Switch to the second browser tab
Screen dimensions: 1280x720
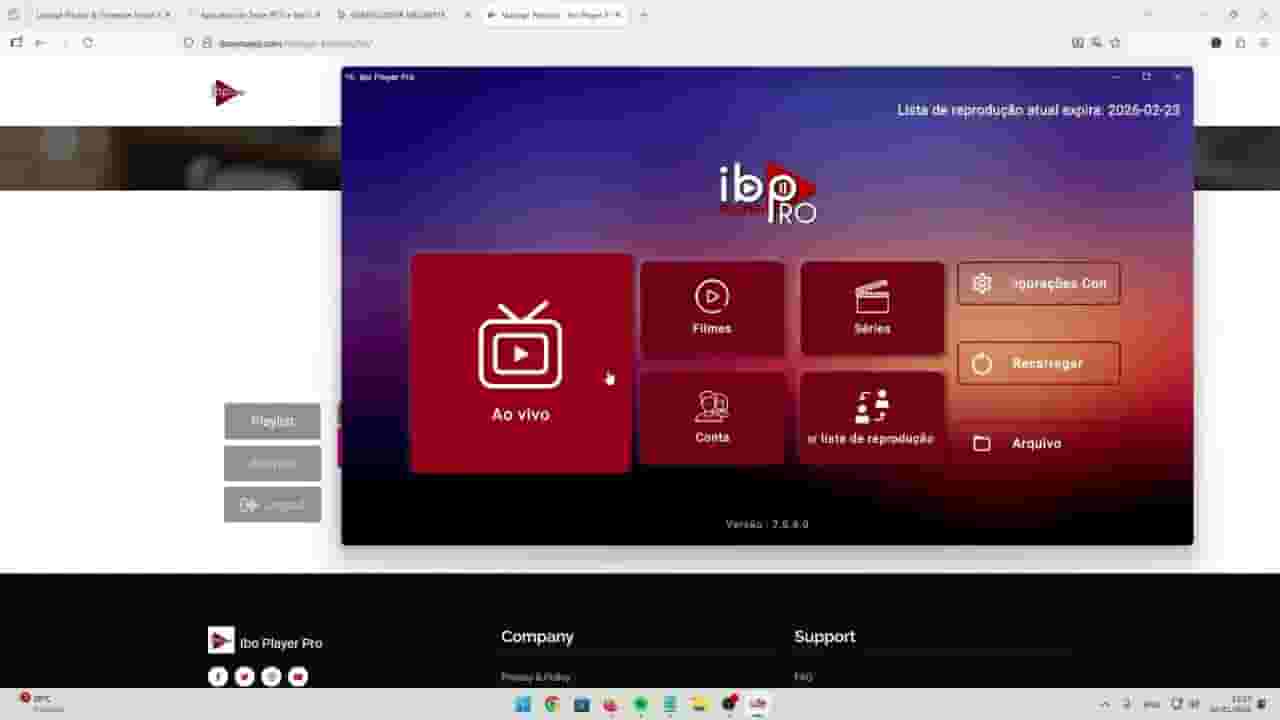255,15
